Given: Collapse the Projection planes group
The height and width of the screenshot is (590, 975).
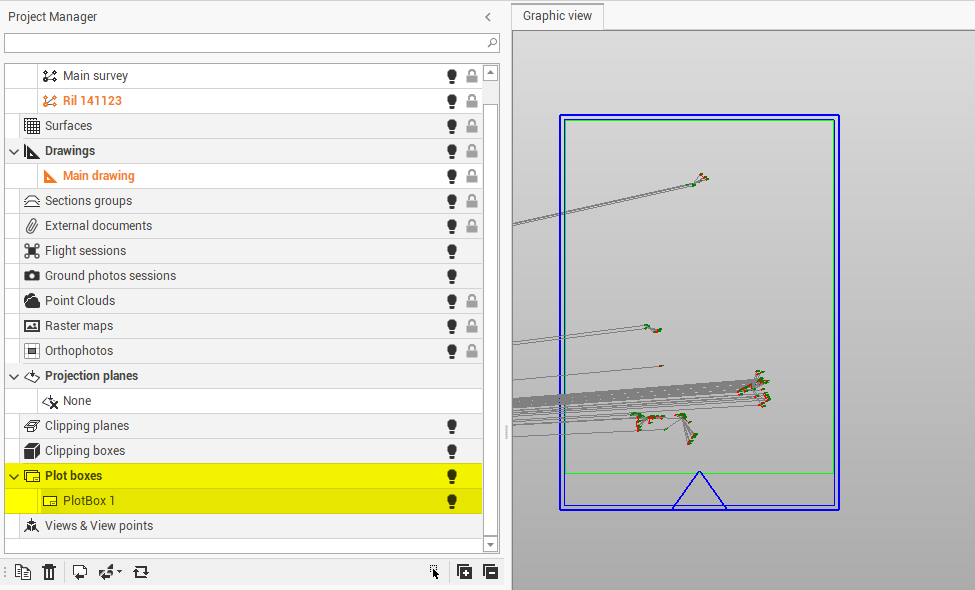Looking at the screenshot, I should (14, 376).
